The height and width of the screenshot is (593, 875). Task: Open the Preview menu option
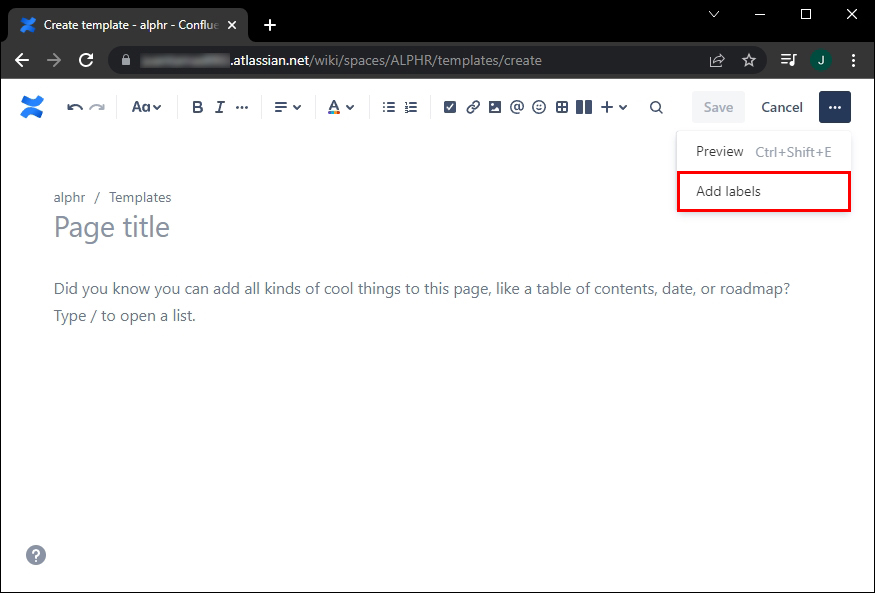(719, 151)
